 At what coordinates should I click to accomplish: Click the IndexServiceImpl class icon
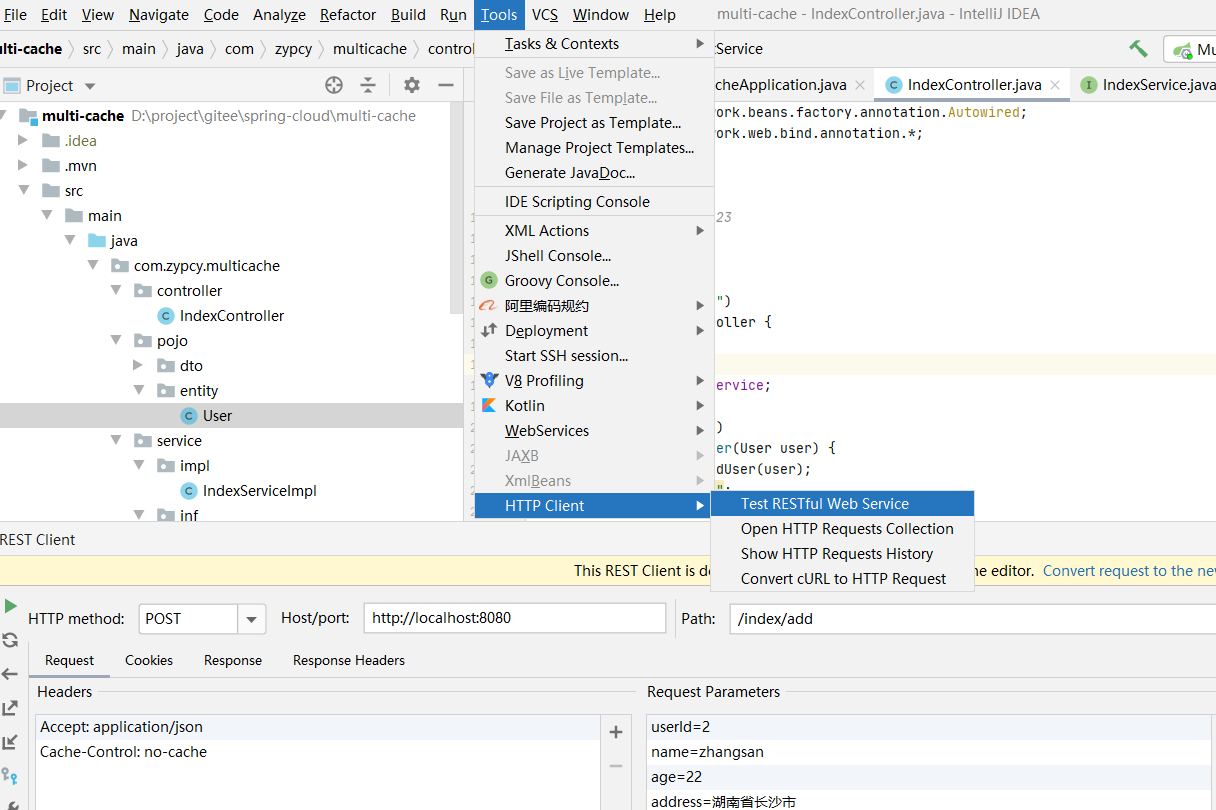[189, 491]
